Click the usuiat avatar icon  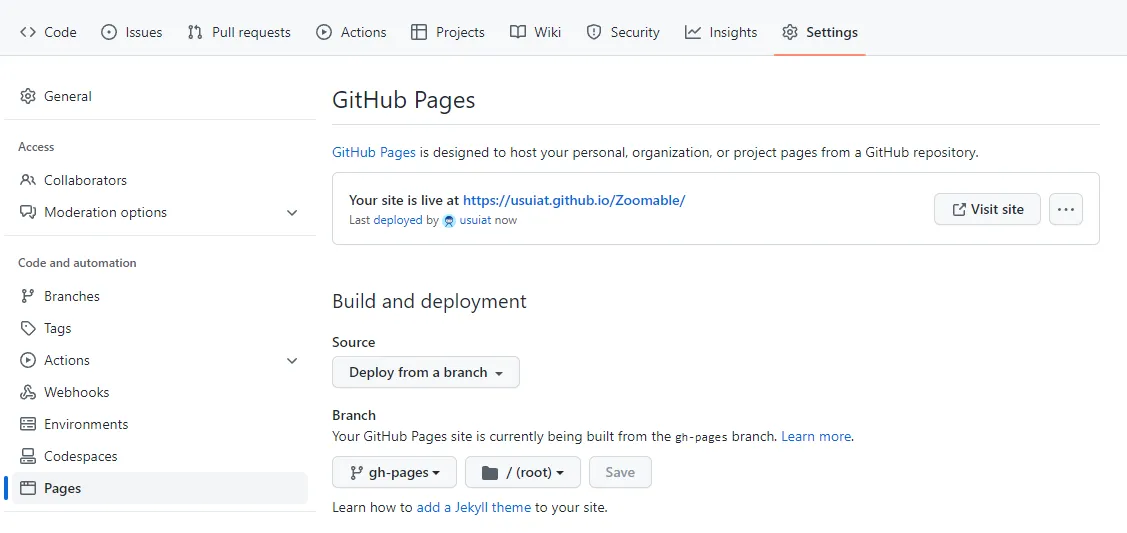tap(449, 220)
